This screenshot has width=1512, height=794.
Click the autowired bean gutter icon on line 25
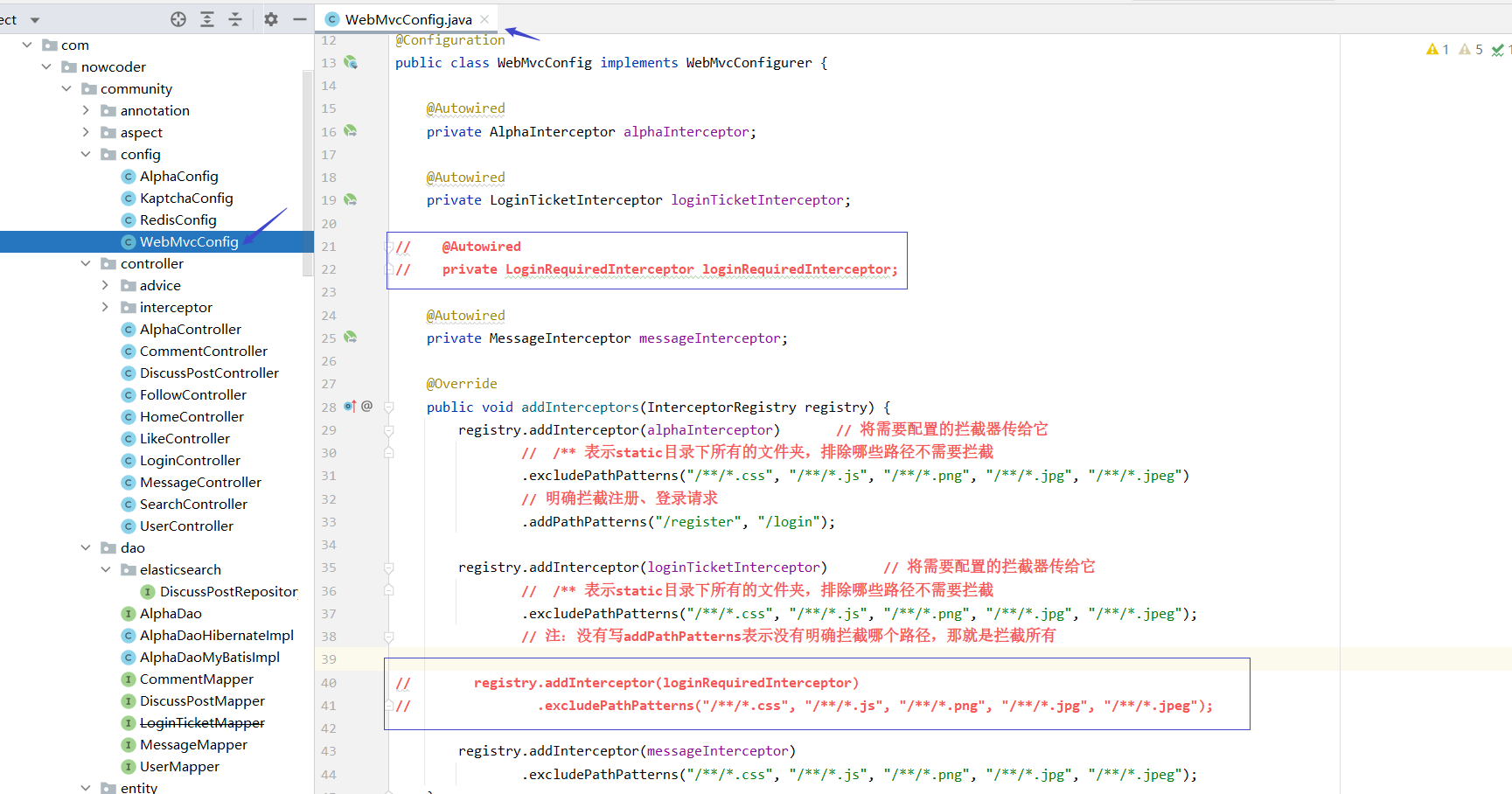(351, 338)
